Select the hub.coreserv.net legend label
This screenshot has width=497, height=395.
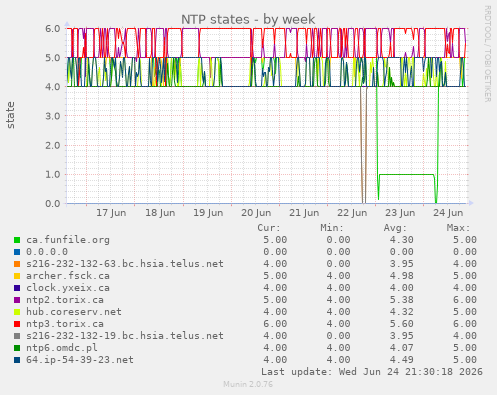(x=74, y=312)
